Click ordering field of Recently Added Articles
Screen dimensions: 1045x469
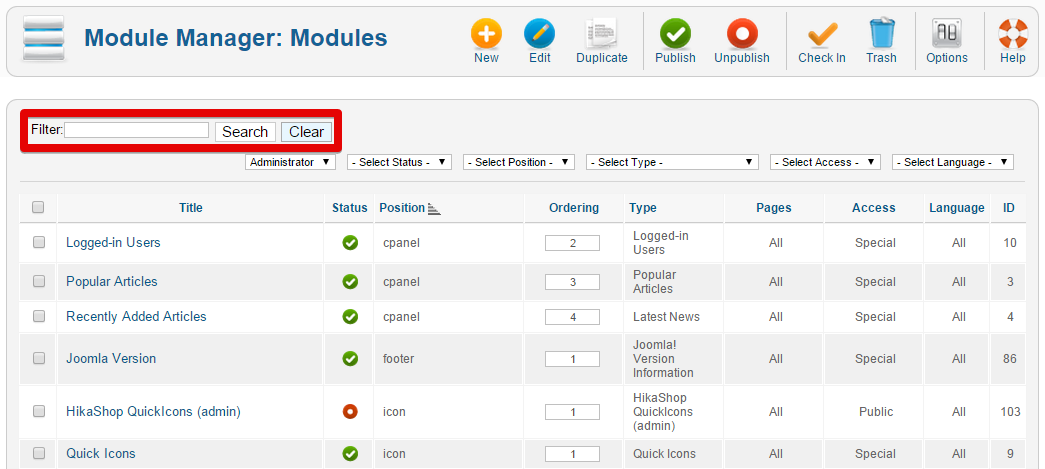[x=572, y=317]
